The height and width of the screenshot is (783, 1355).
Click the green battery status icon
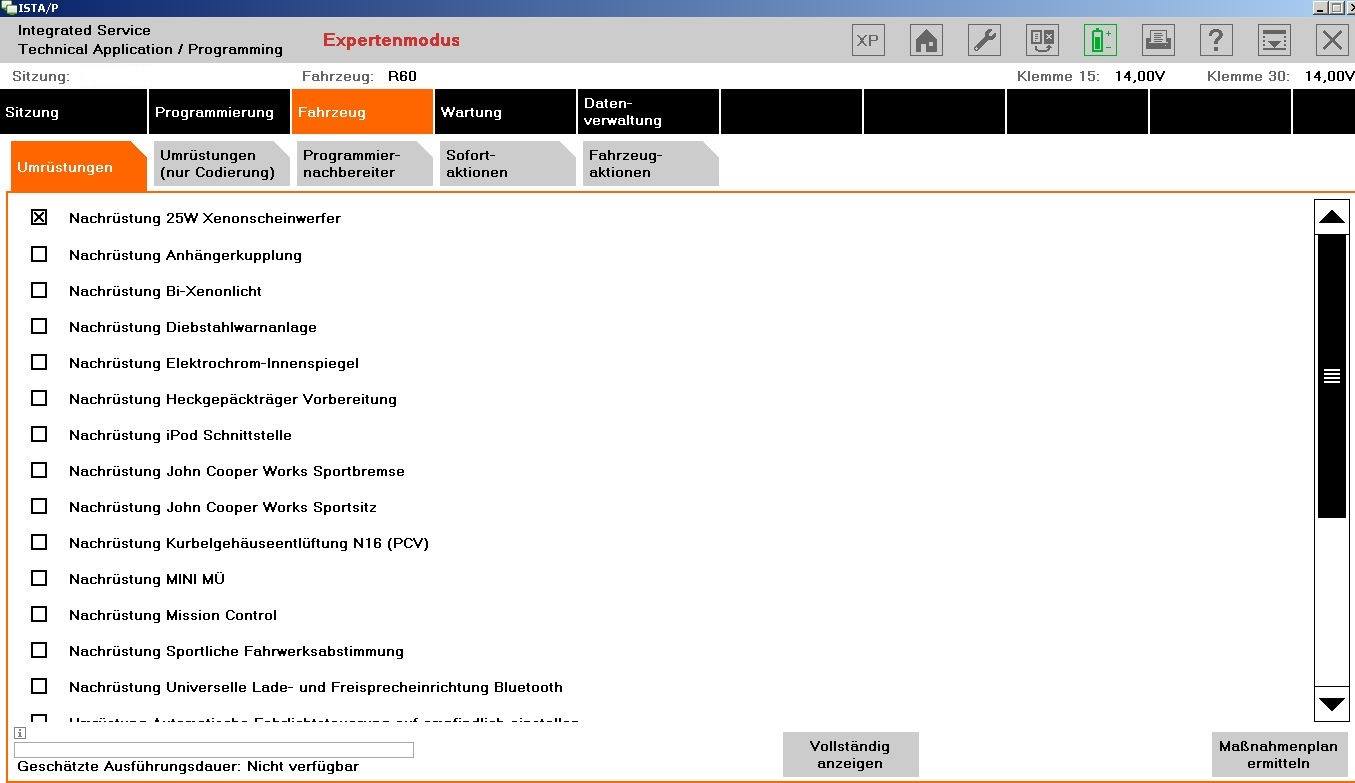coord(1100,41)
